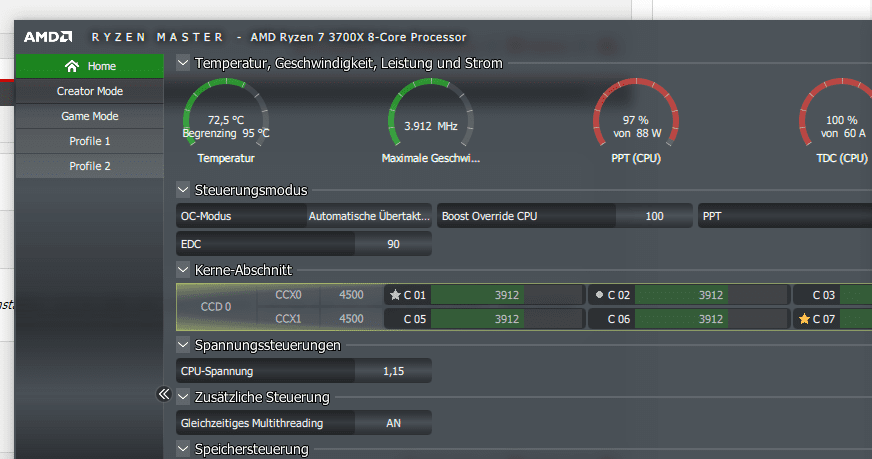The width and height of the screenshot is (872, 459).
Task: Click the C 03 core label
Action: coord(824,295)
